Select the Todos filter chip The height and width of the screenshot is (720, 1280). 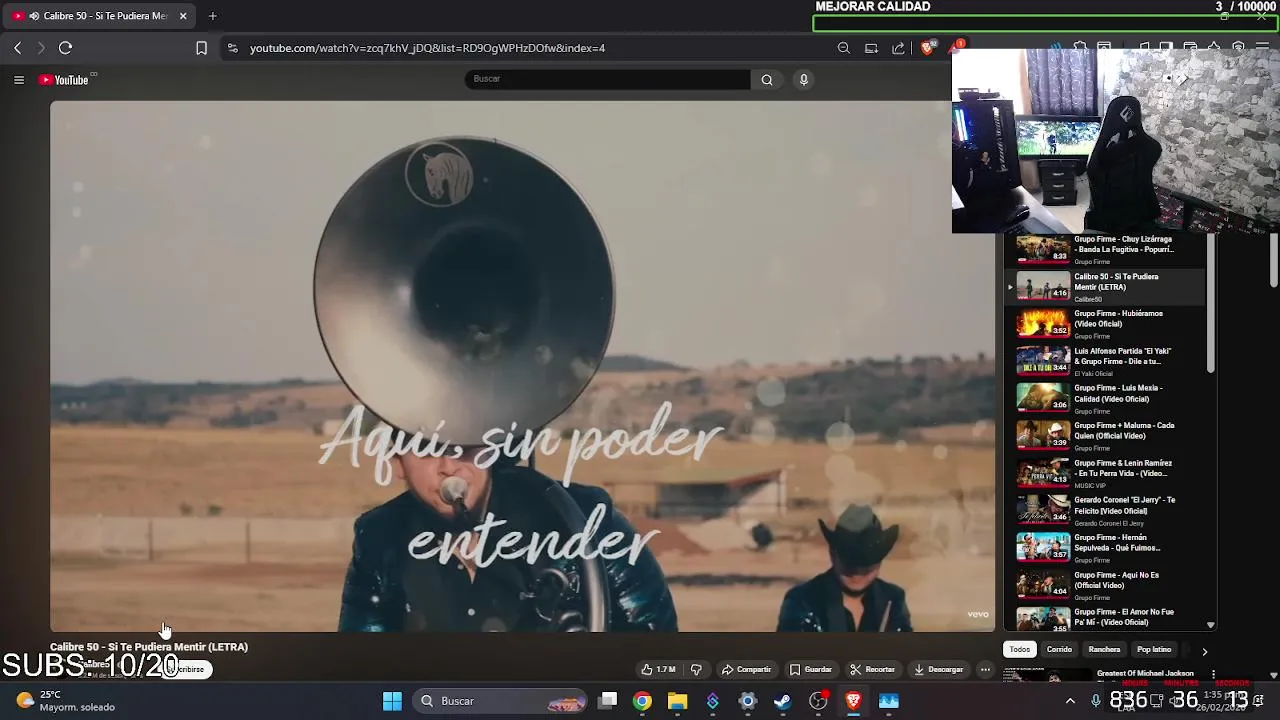coord(1019,649)
